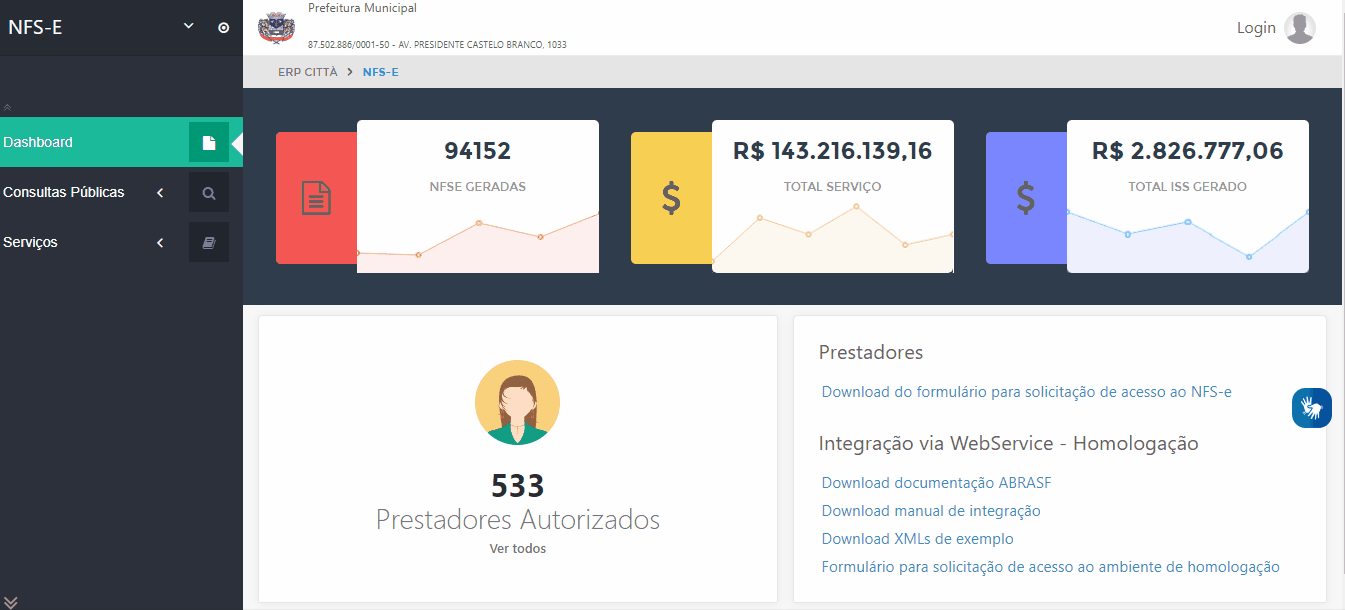Open the VLibras accessibility hands icon

[1311, 408]
